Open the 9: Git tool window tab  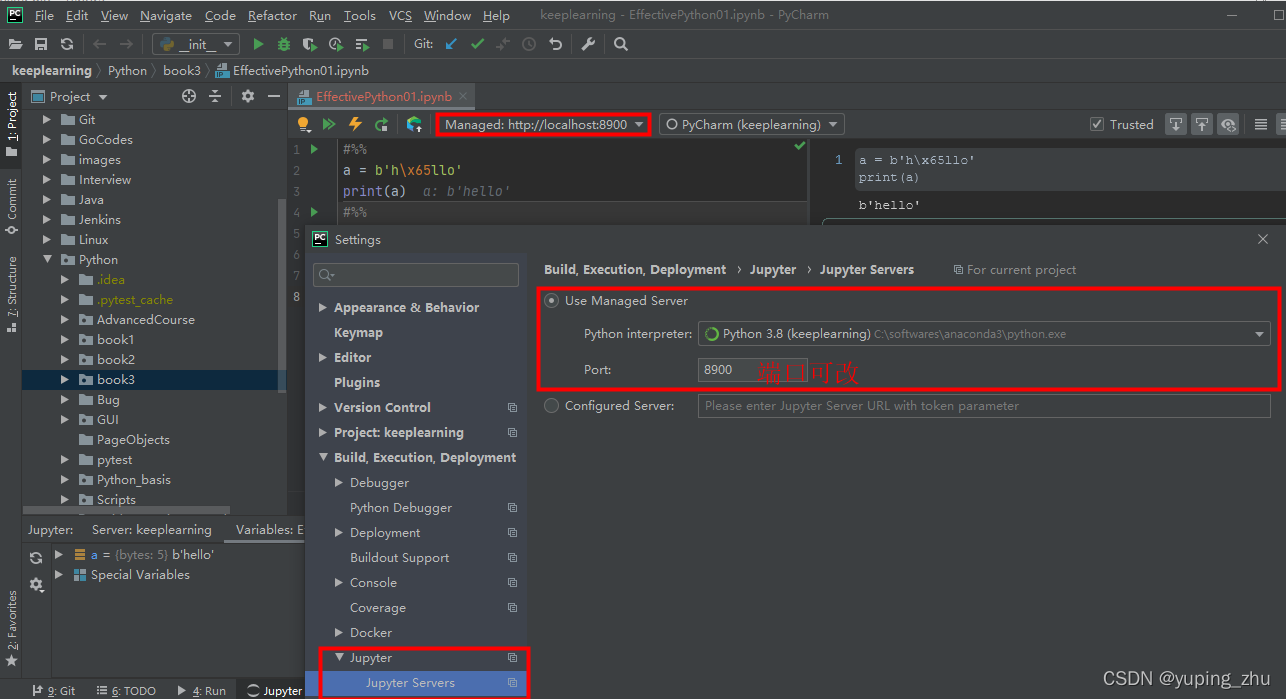[x=54, y=690]
